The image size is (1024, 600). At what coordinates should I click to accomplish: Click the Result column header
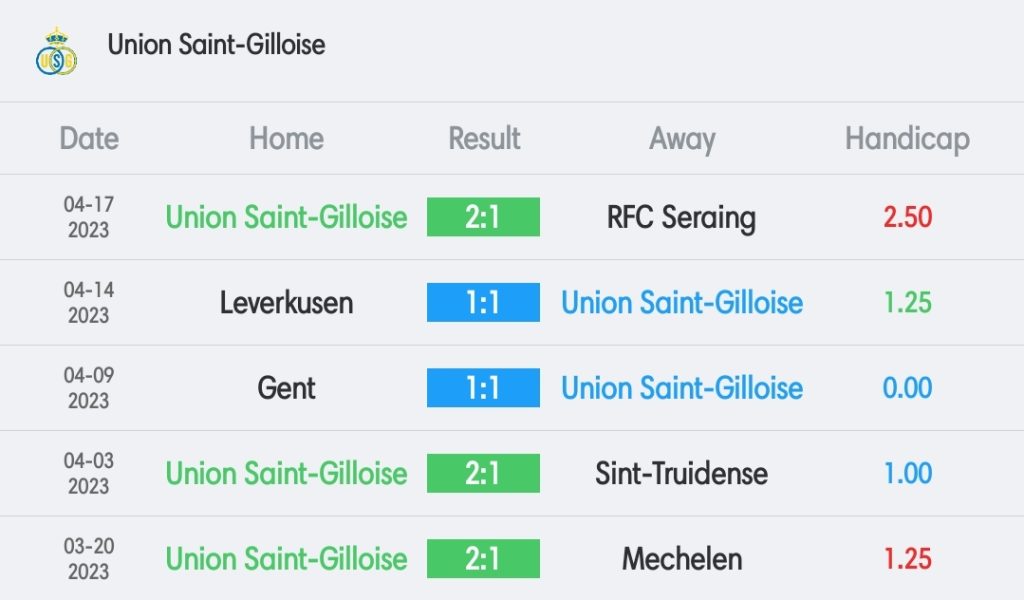click(x=484, y=139)
